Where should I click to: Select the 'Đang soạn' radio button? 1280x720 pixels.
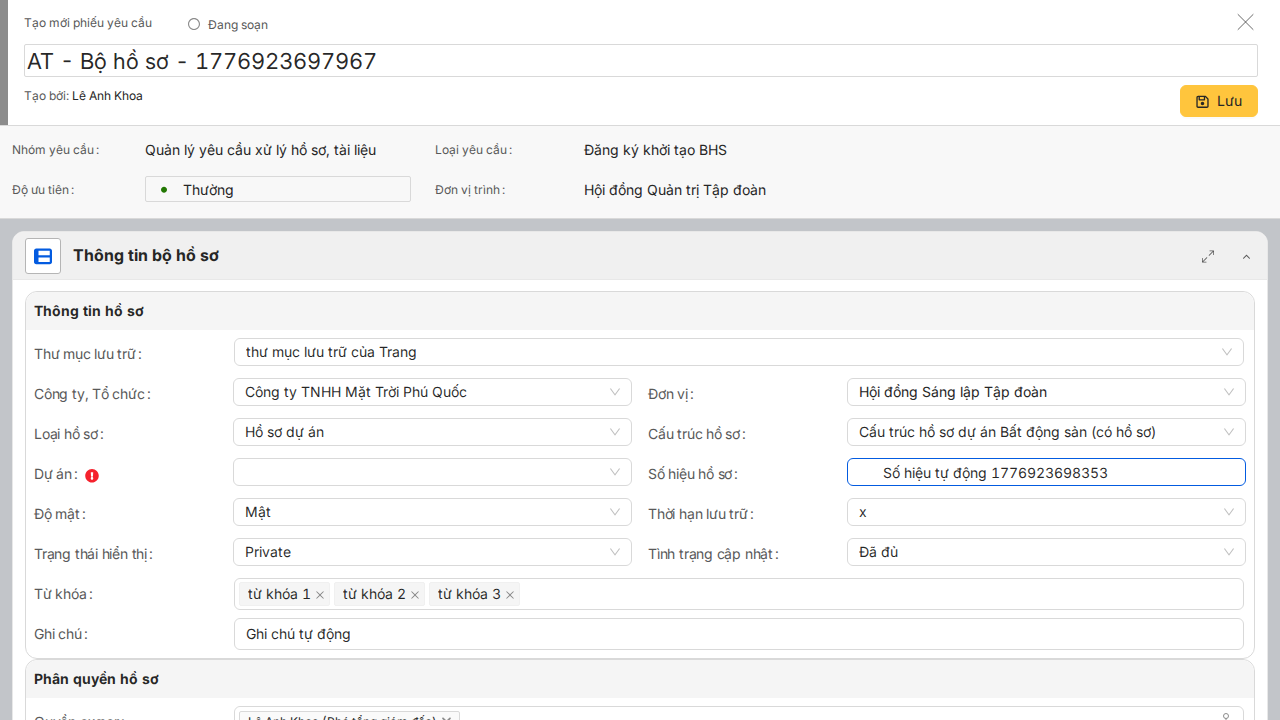(x=194, y=24)
